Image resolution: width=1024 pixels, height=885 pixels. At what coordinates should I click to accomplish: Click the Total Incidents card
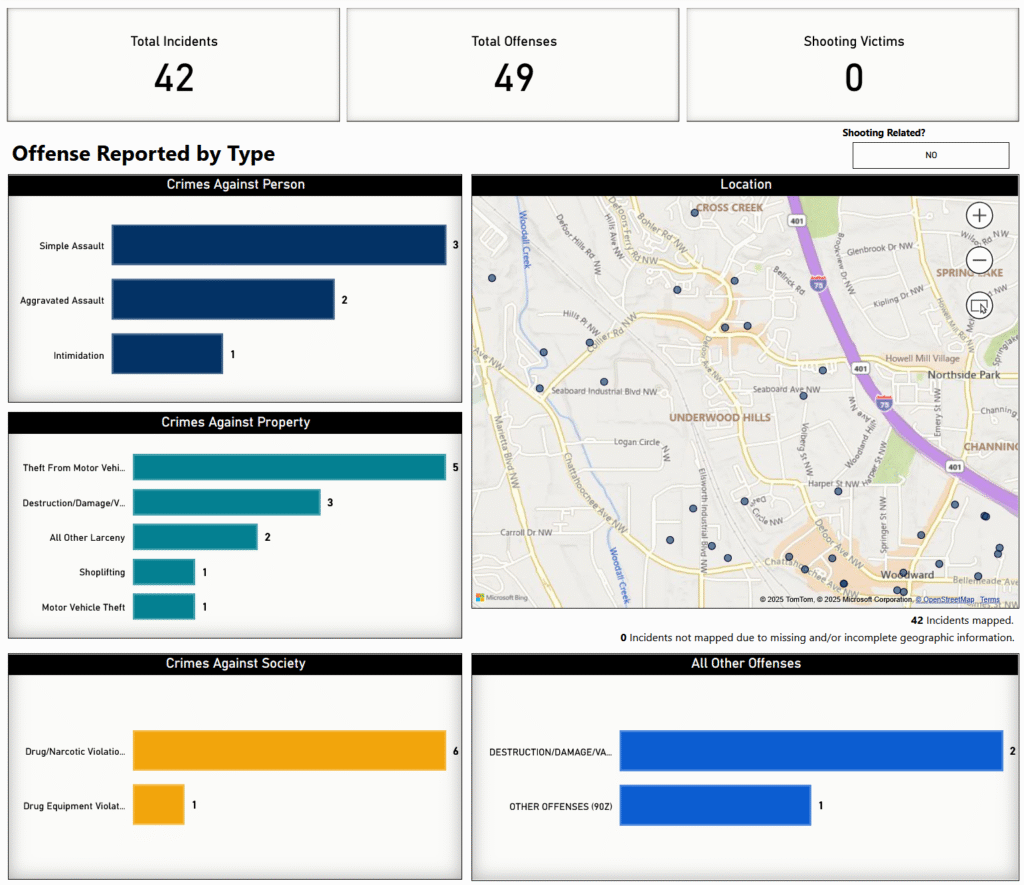[x=173, y=65]
